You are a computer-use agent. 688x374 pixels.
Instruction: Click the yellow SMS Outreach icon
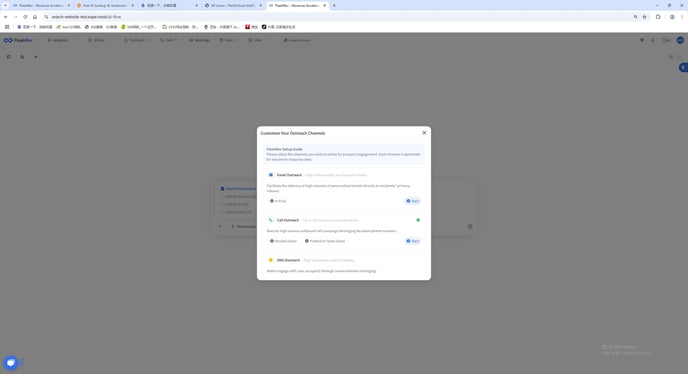pos(271,260)
